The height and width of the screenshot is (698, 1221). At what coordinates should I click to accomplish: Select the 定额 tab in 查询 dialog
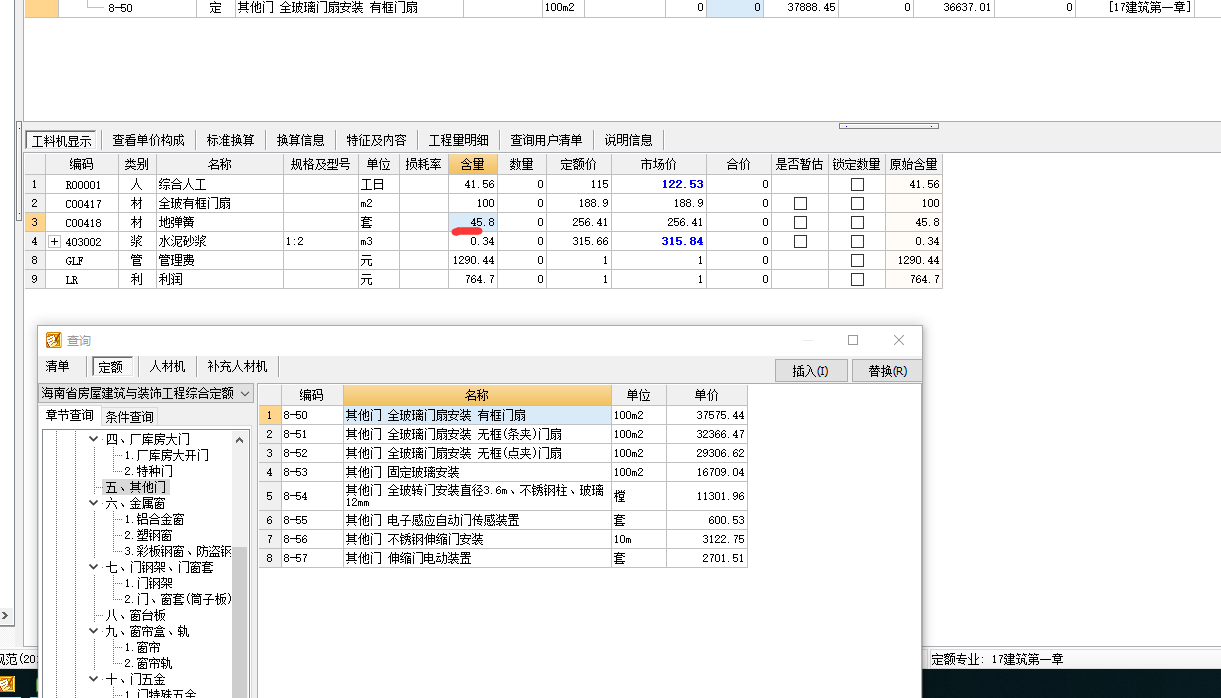(110, 367)
